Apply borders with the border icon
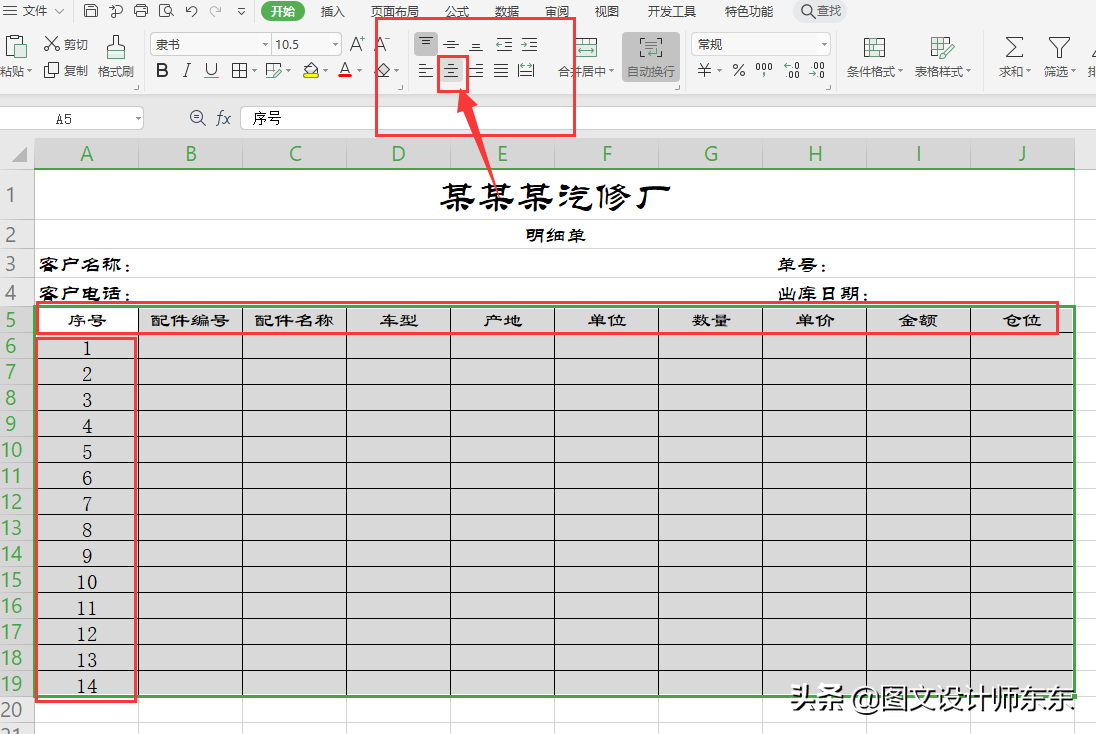The height and width of the screenshot is (734, 1096). (239, 71)
